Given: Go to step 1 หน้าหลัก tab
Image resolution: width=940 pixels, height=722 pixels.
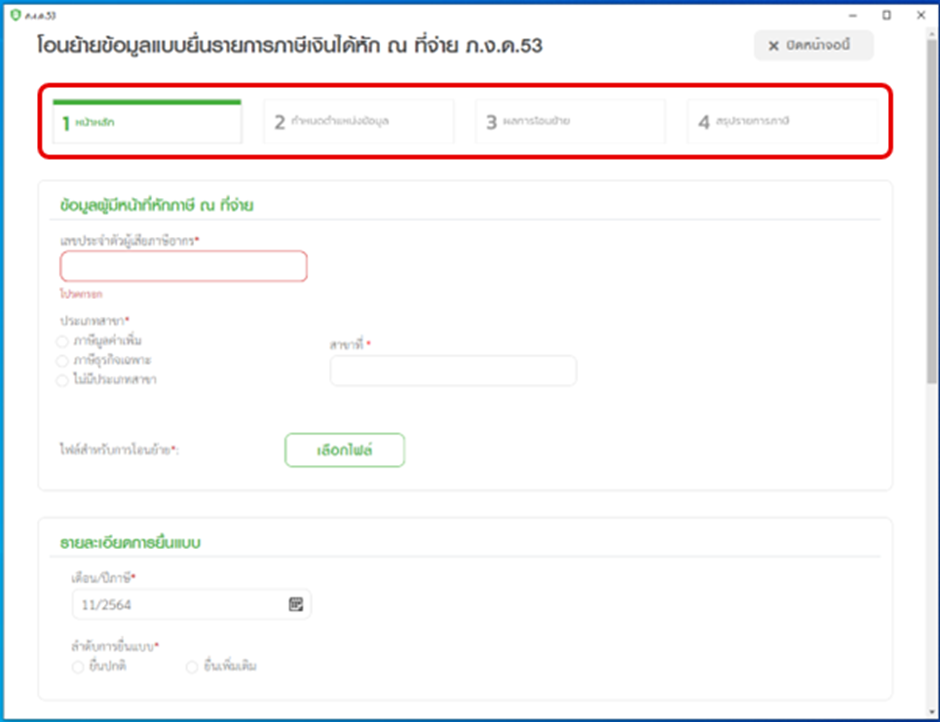Looking at the screenshot, I should point(146,122).
